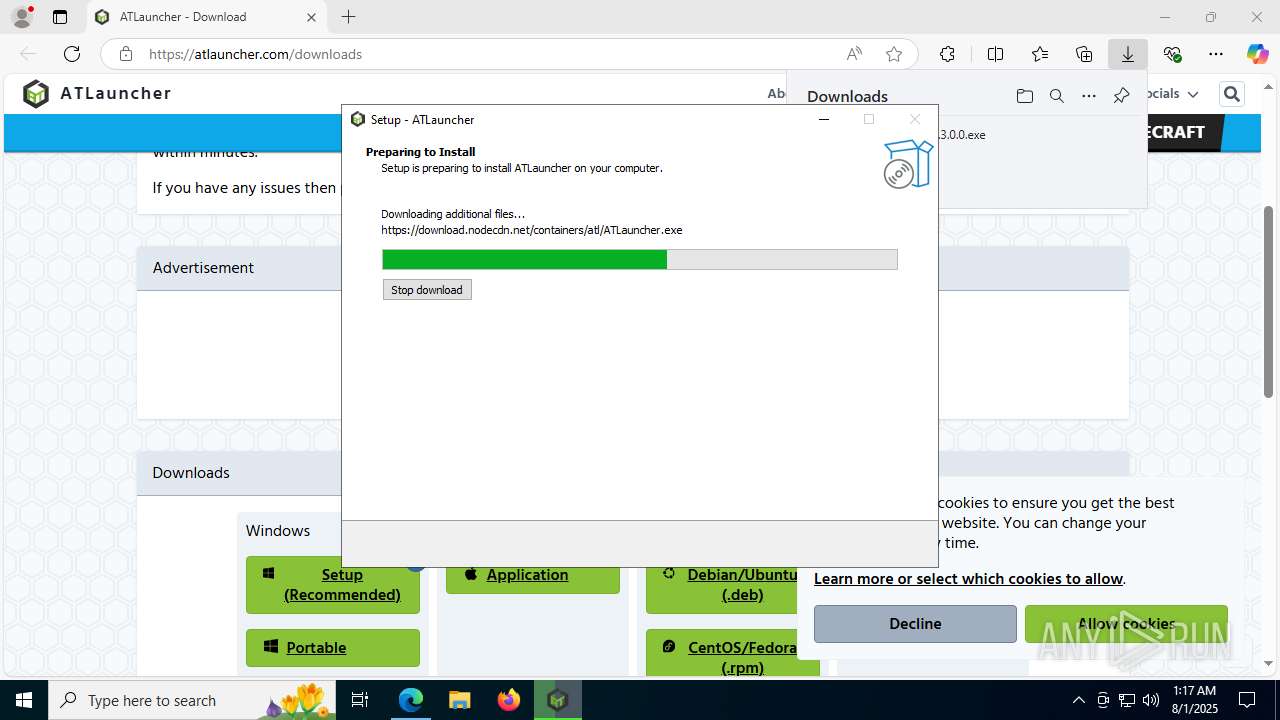The height and width of the screenshot is (720, 1280).
Task: Open File Explorer from the taskbar
Action: (x=459, y=700)
